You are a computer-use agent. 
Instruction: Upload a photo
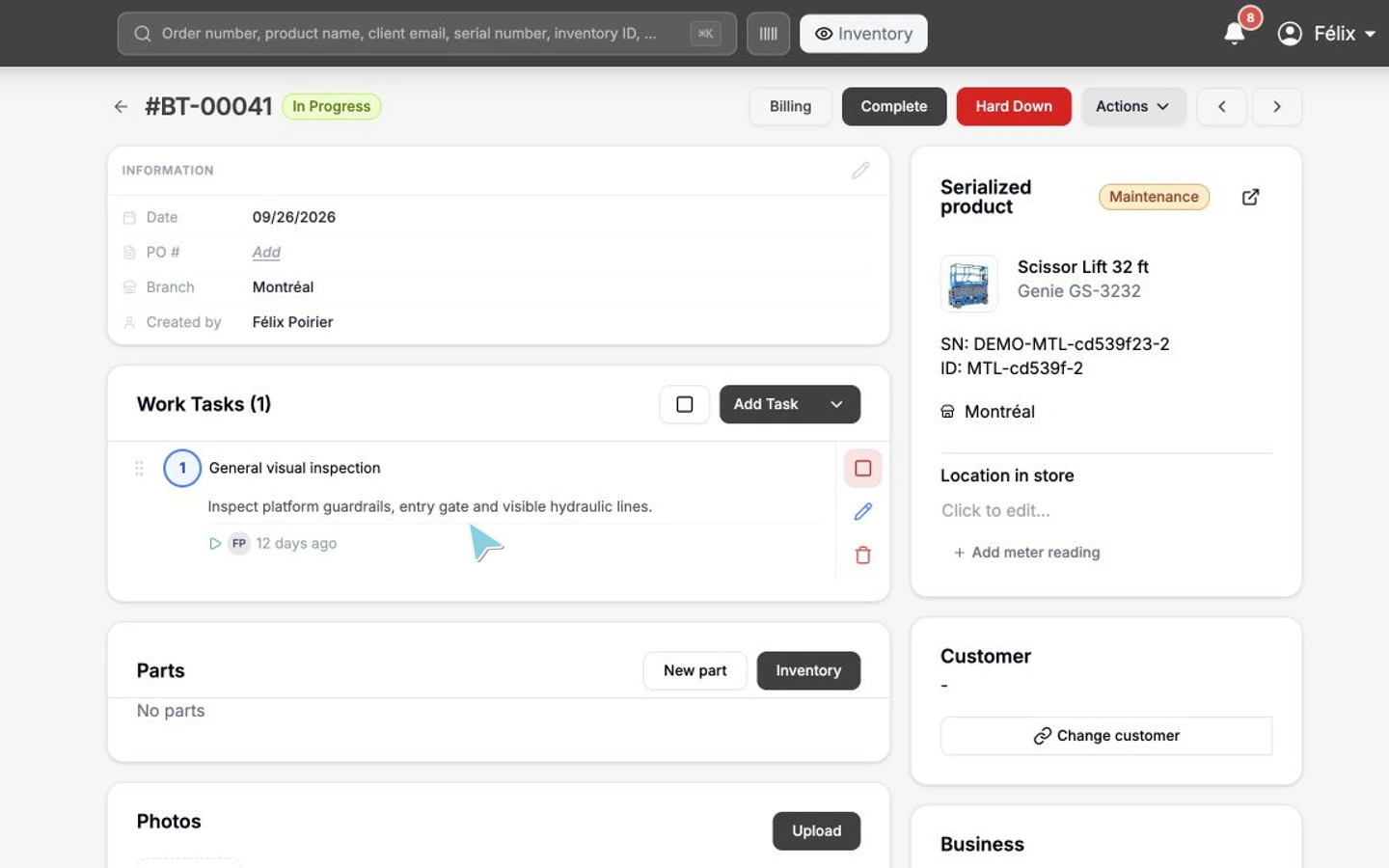816,830
